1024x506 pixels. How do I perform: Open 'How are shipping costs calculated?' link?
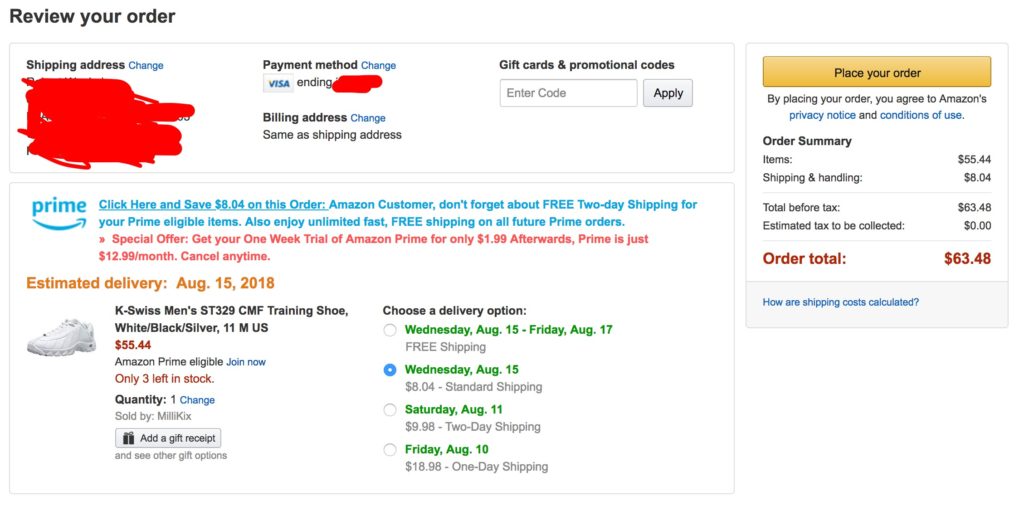(x=840, y=302)
